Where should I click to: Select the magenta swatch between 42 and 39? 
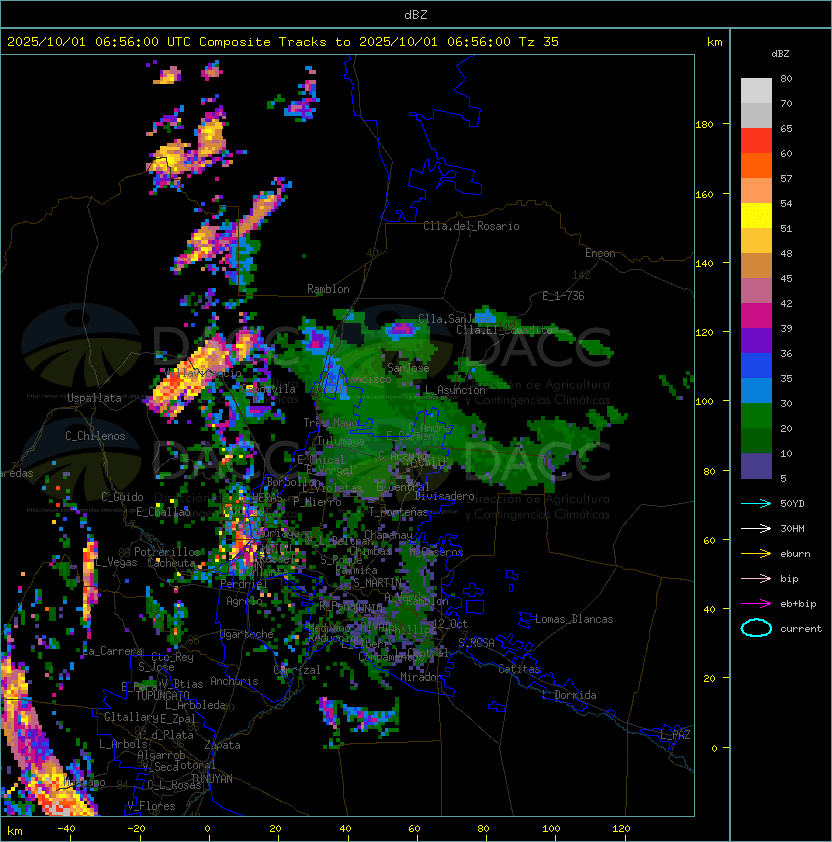click(x=756, y=316)
